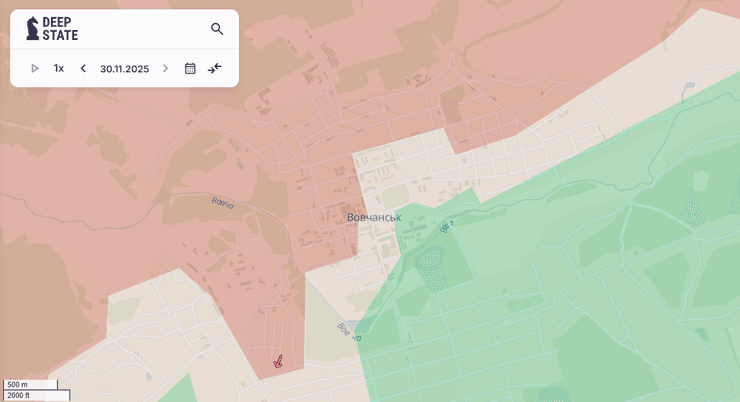
Task: Click the Вовча river label west of town
Action: click(222, 203)
